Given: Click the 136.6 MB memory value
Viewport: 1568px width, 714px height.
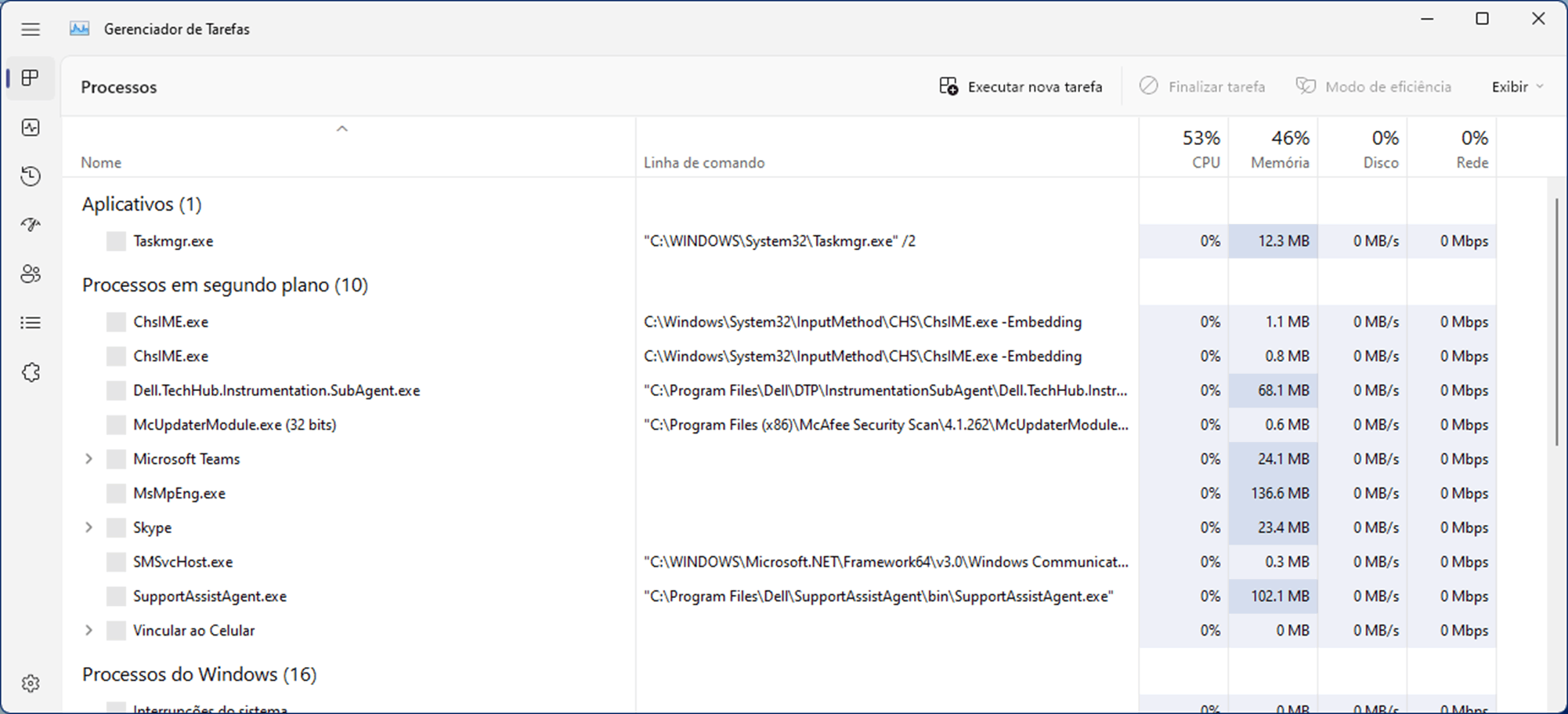Looking at the screenshot, I should click(x=1280, y=494).
